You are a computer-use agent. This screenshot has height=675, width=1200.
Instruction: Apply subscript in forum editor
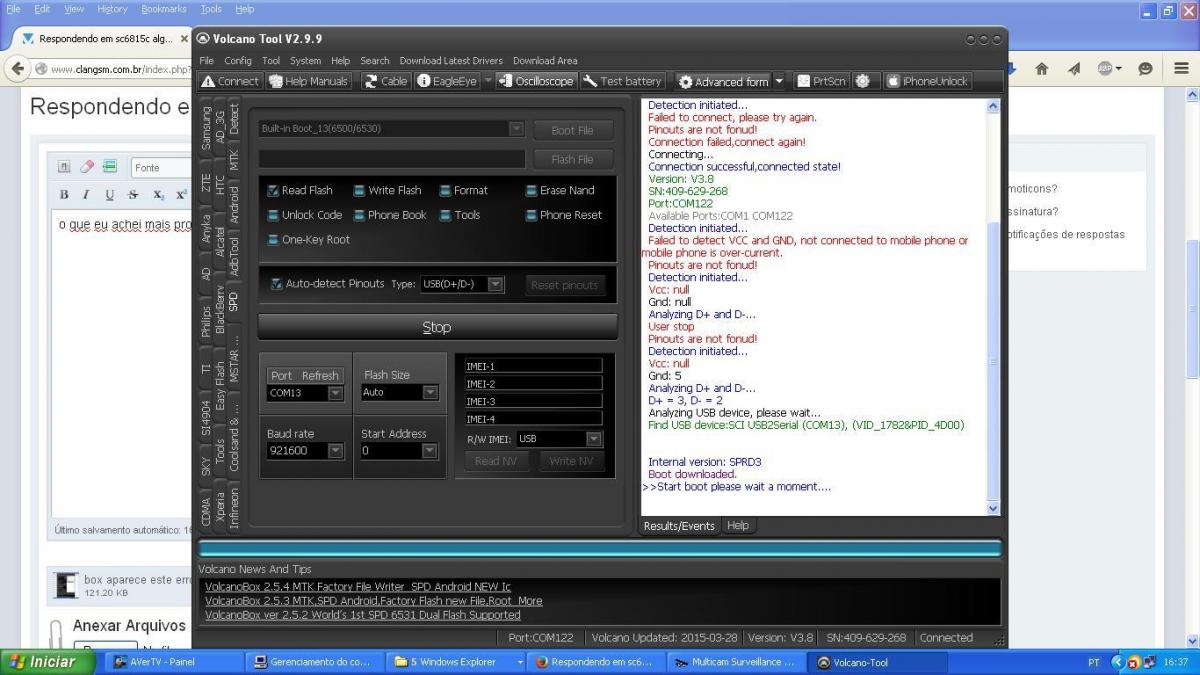[x=159, y=195]
